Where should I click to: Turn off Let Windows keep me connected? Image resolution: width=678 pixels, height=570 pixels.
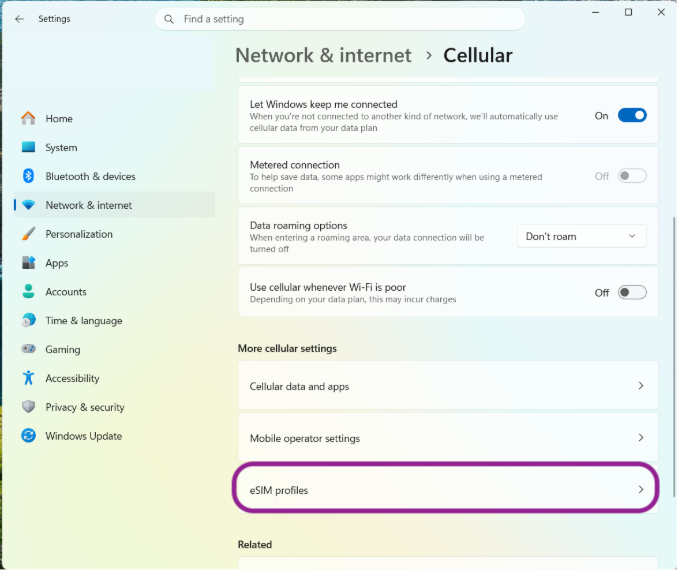pos(632,115)
